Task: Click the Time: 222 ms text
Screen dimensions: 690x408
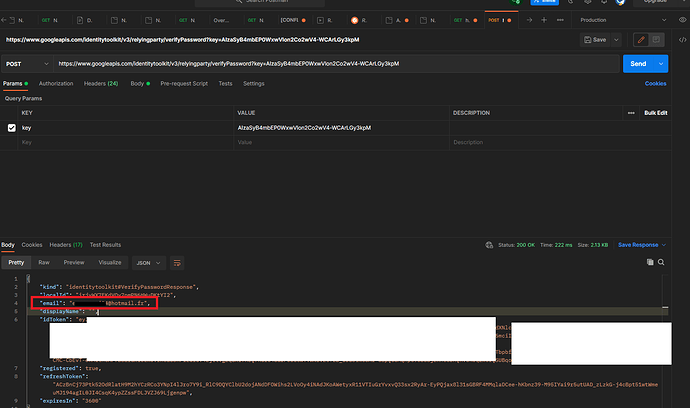Action: coord(556,245)
